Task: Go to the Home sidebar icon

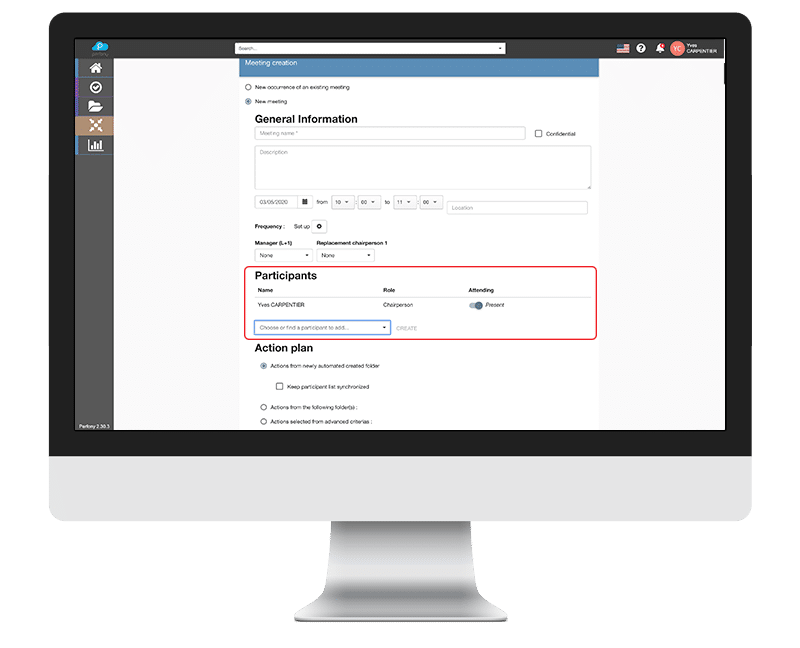Action: (x=95, y=68)
